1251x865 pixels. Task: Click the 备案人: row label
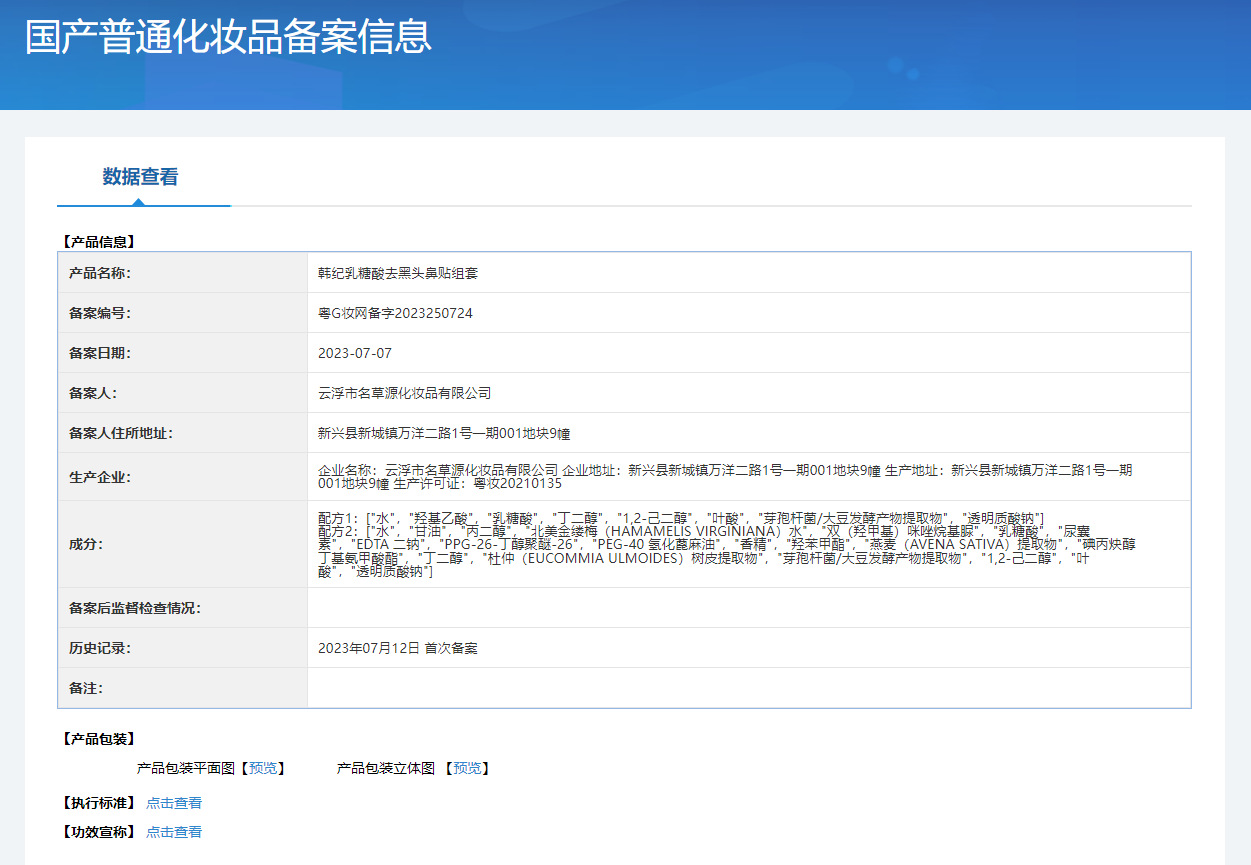click(x=93, y=393)
